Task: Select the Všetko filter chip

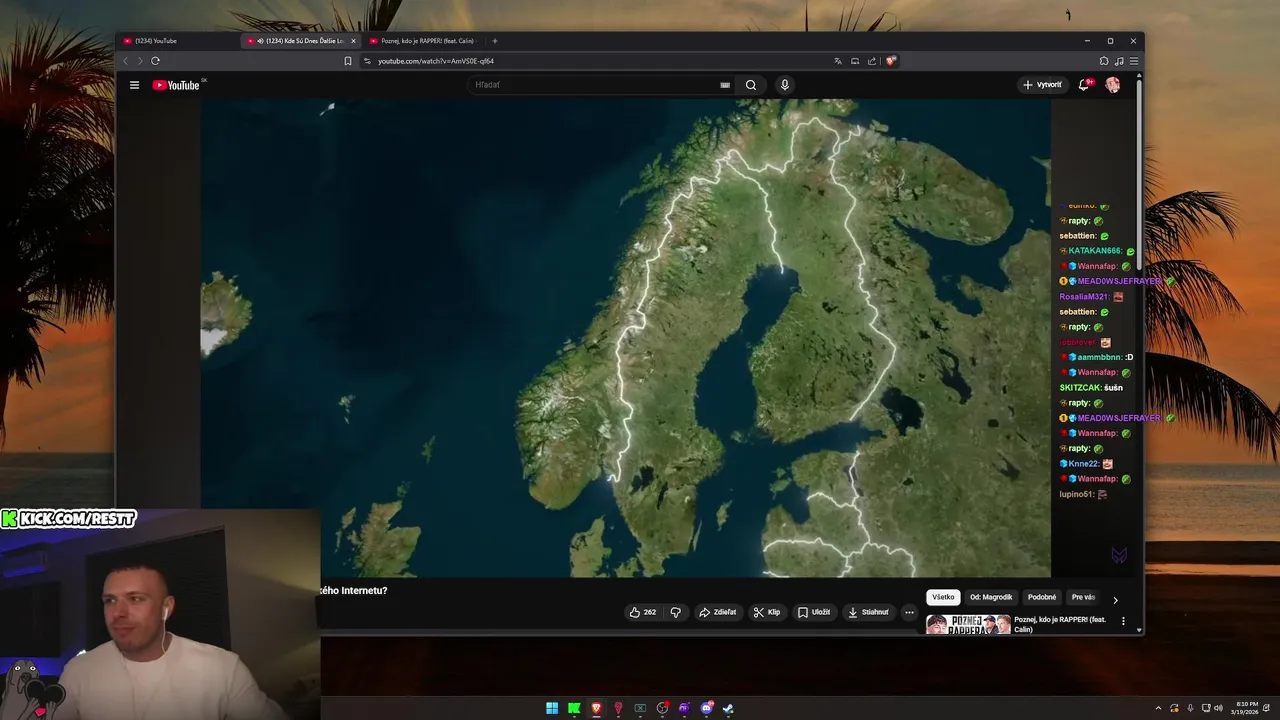Action: tap(943, 597)
